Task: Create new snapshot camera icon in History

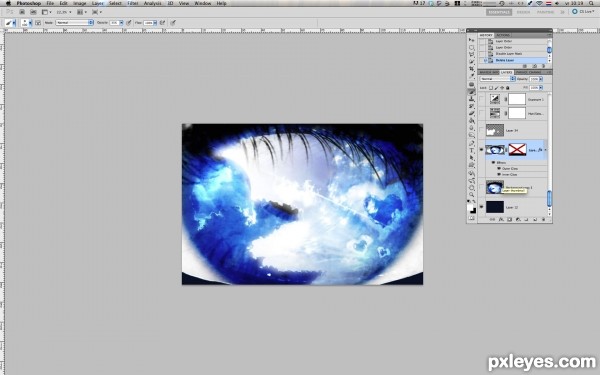Action: [535, 66]
